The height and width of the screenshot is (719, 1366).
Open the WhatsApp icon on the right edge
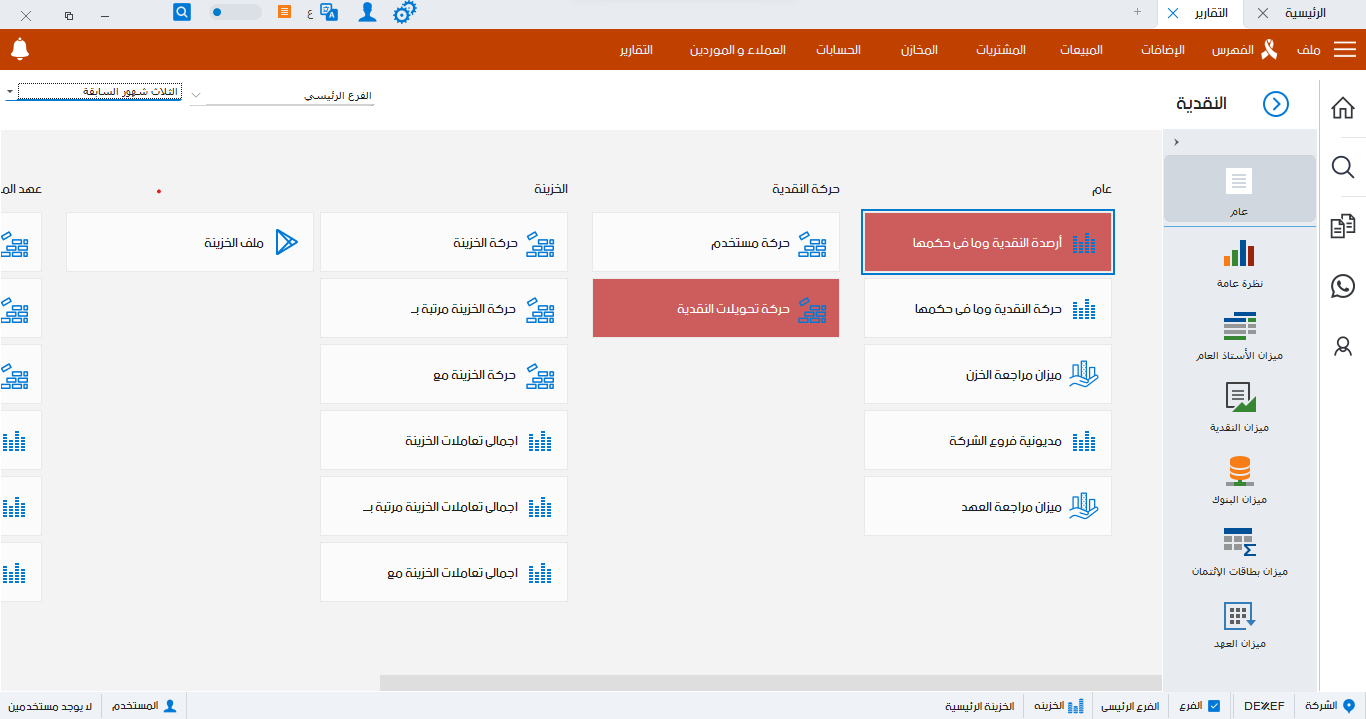(x=1343, y=287)
